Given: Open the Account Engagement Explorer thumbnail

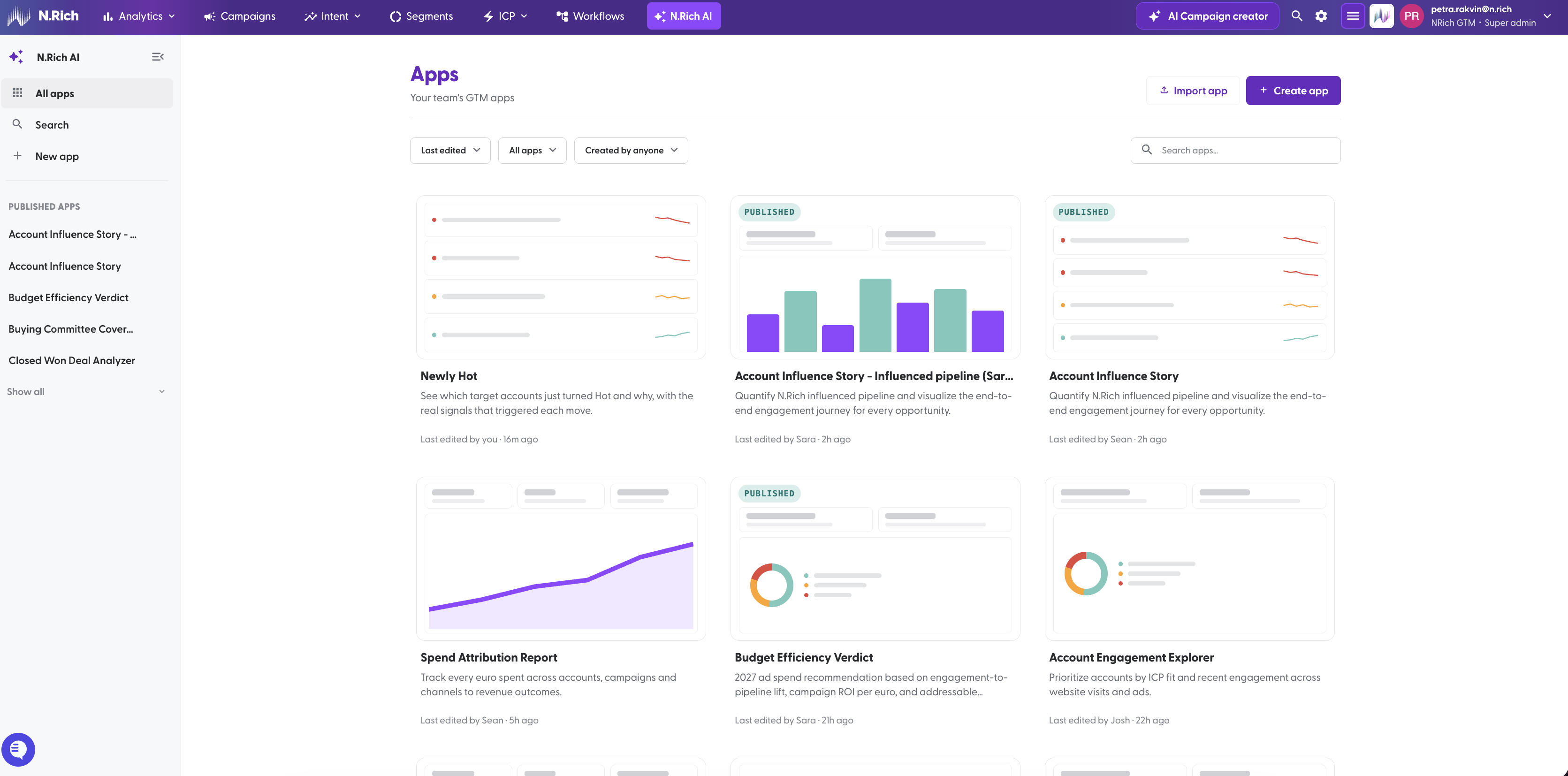Looking at the screenshot, I should [x=1189, y=558].
